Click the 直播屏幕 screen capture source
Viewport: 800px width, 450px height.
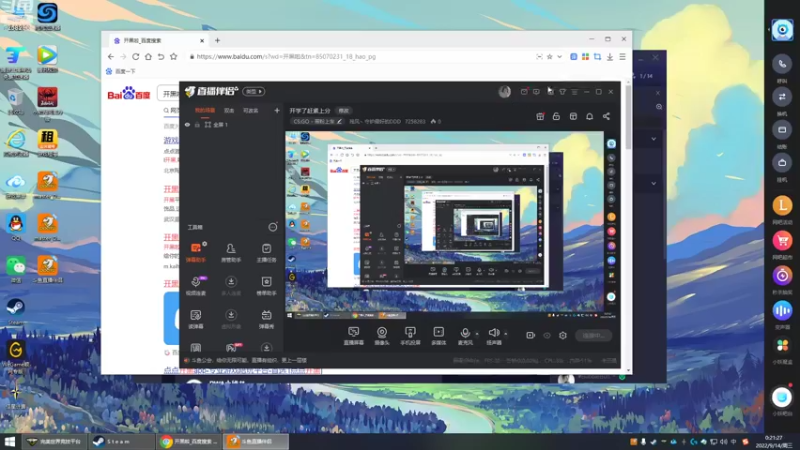tap(354, 336)
